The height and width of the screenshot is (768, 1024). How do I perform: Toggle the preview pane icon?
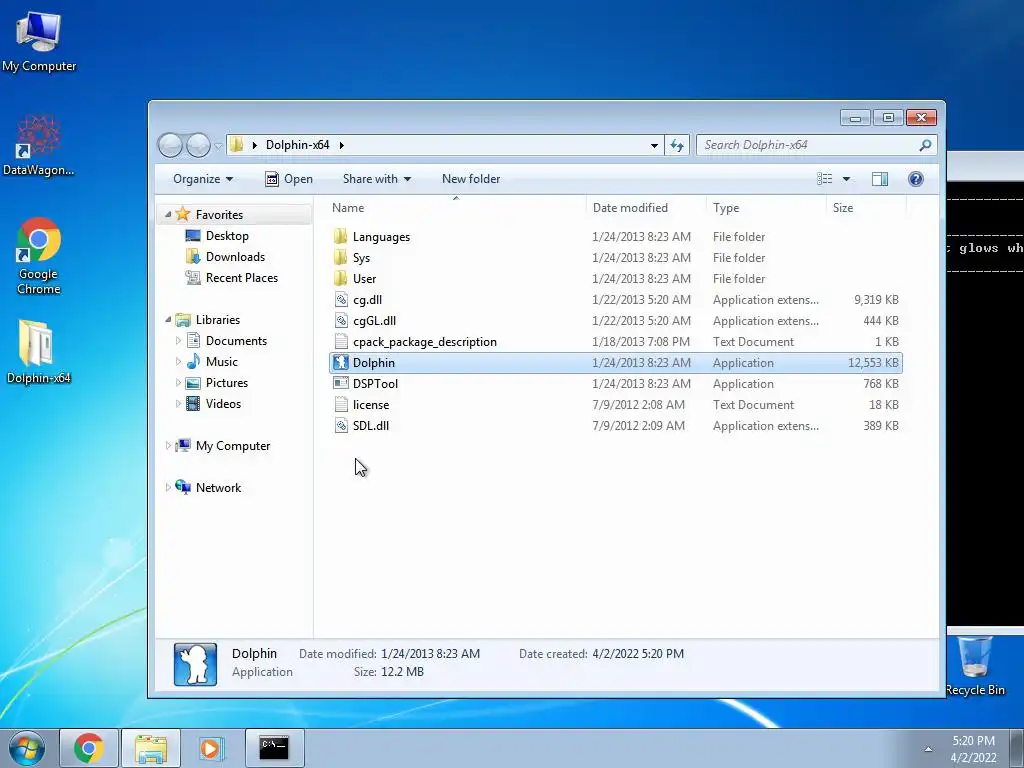pos(880,179)
